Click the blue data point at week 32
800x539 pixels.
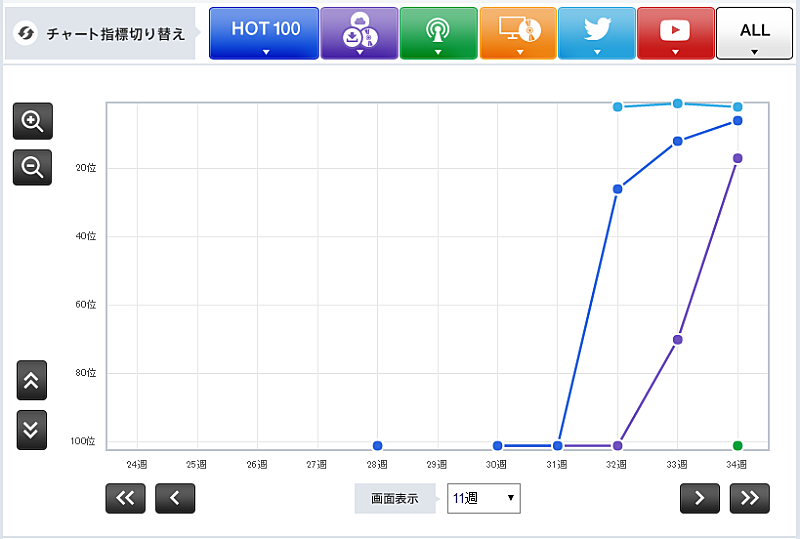tap(618, 189)
